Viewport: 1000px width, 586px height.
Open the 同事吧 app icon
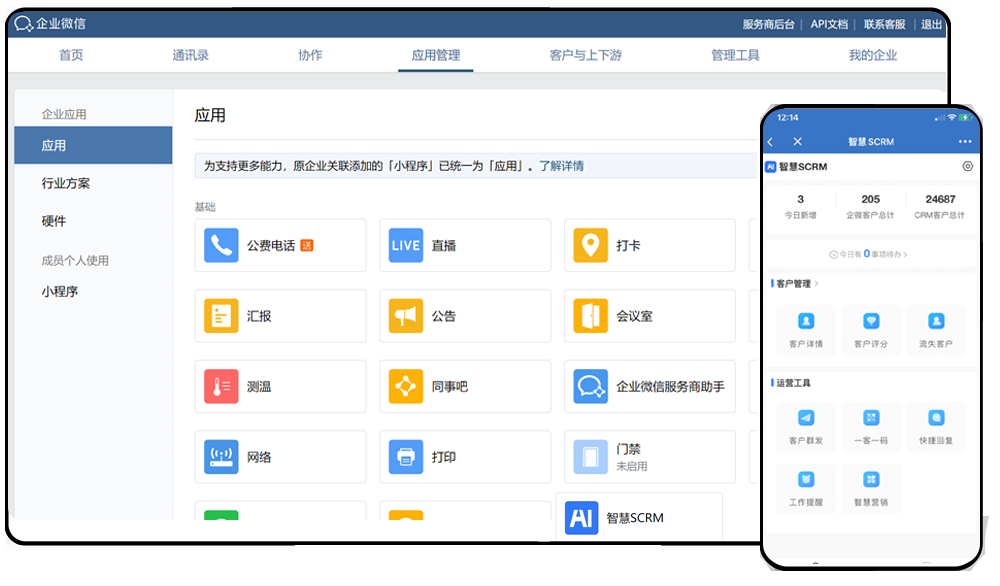tap(406, 386)
